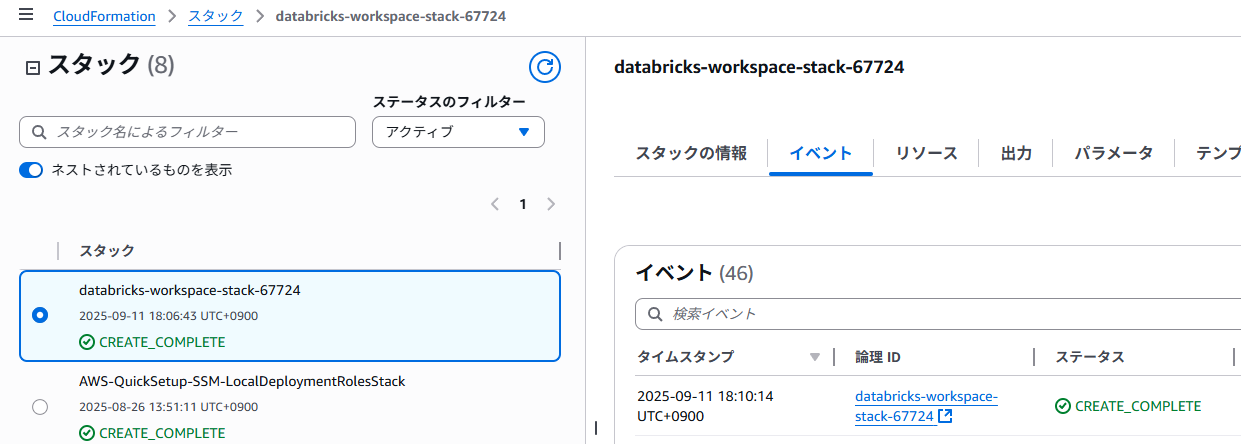Switch to the リソース tab
Viewport: 1241px width, 444px height.
point(926,153)
